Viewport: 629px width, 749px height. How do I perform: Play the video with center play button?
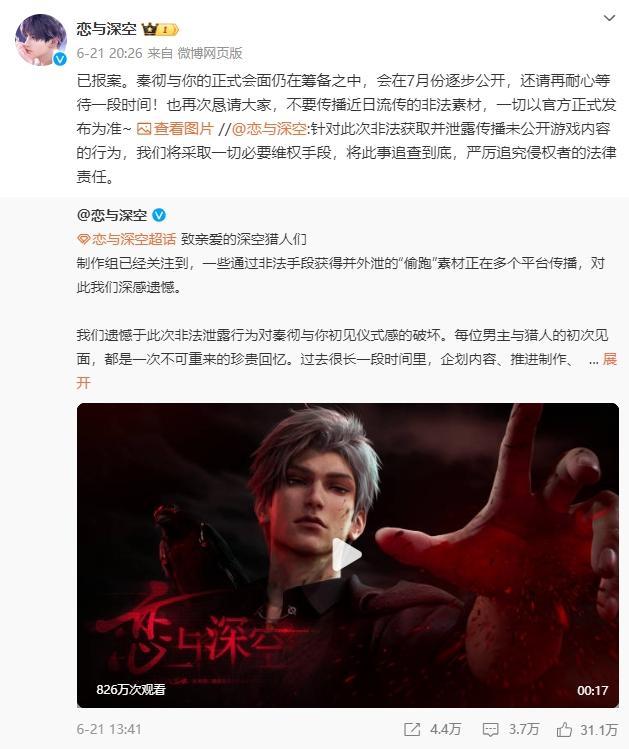pyautogui.click(x=347, y=555)
